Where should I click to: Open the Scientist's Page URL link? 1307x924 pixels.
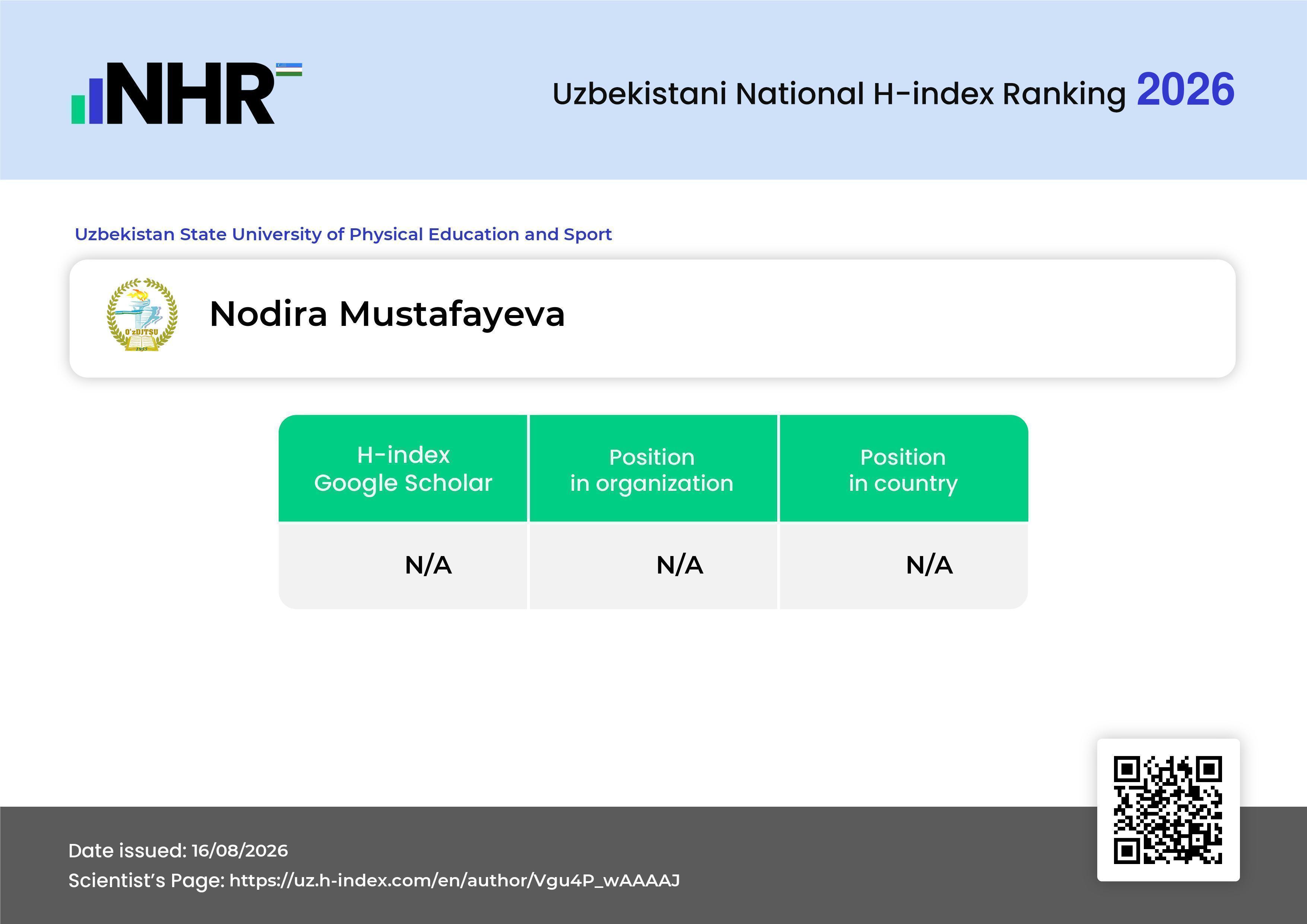[454, 881]
